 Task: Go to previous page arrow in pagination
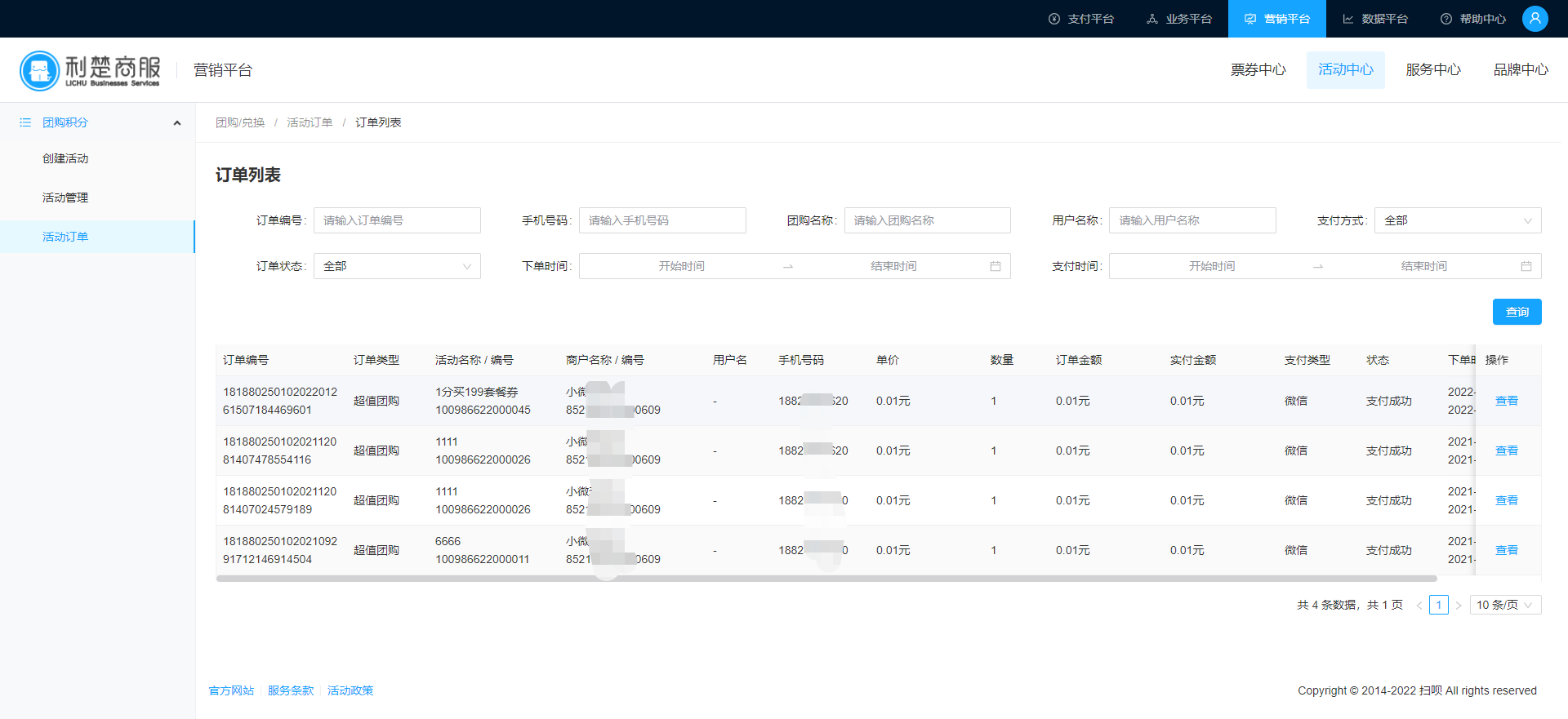pos(1419,605)
